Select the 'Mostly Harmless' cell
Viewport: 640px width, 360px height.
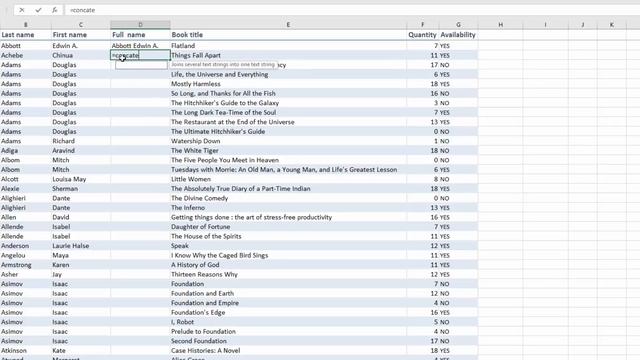[288, 84]
